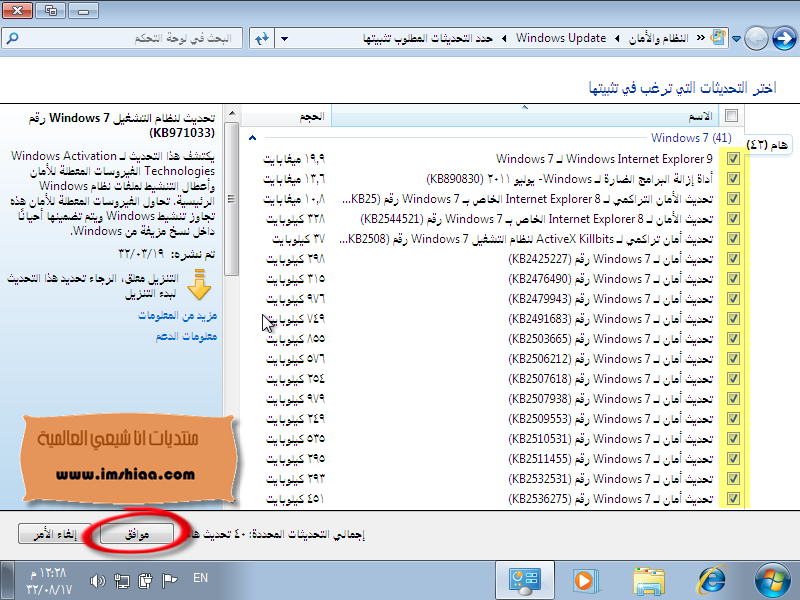Expand the breadcrumb double-chevron overflow
The width and height of the screenshot is (800, 600).
pos(701,38)
